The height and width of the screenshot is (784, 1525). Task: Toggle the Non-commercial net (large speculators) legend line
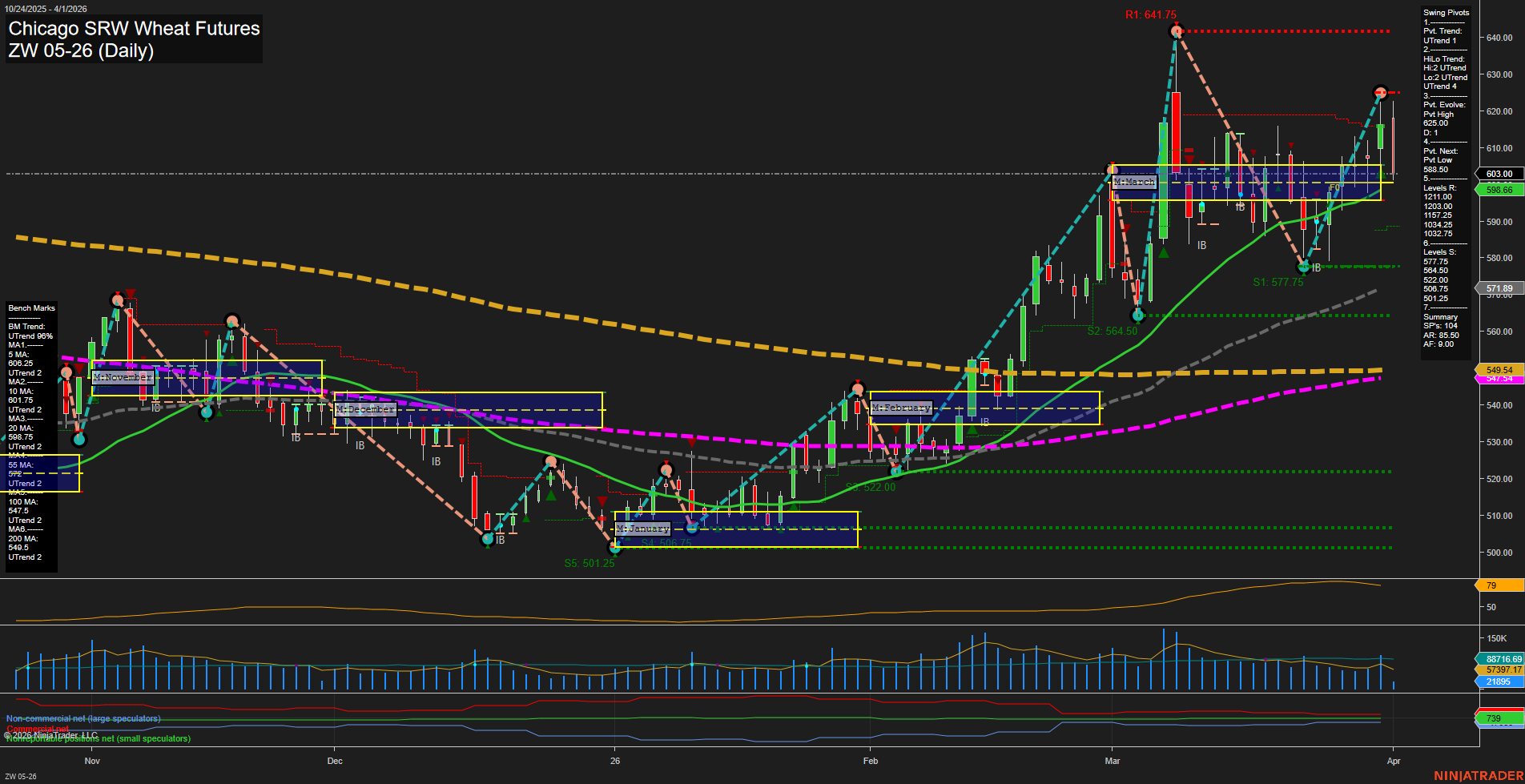82,719
